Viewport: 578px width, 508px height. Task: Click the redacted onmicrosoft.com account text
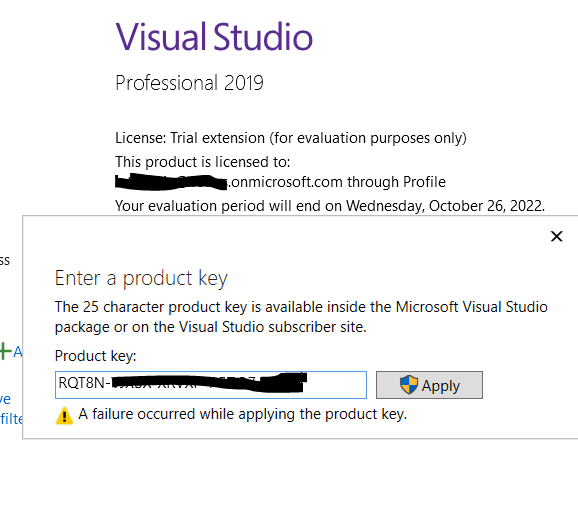pyautogui.click(x=280, y=182)
